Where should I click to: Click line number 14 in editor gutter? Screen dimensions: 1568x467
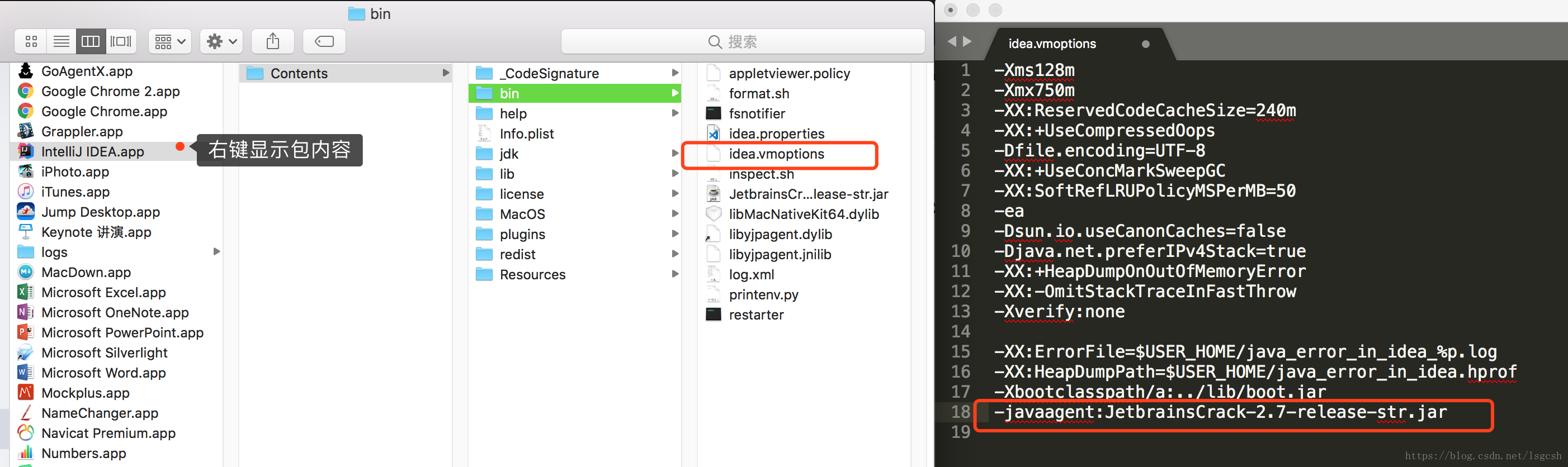click(x=961, y=331)
